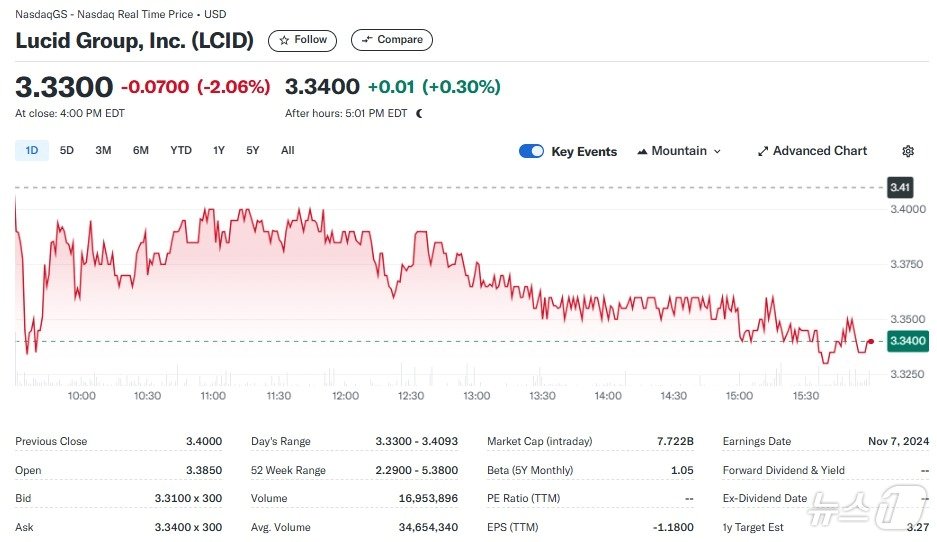Click the after-hours moon icon
Viewport: 937px width, 542px height.
coord(419,113)
